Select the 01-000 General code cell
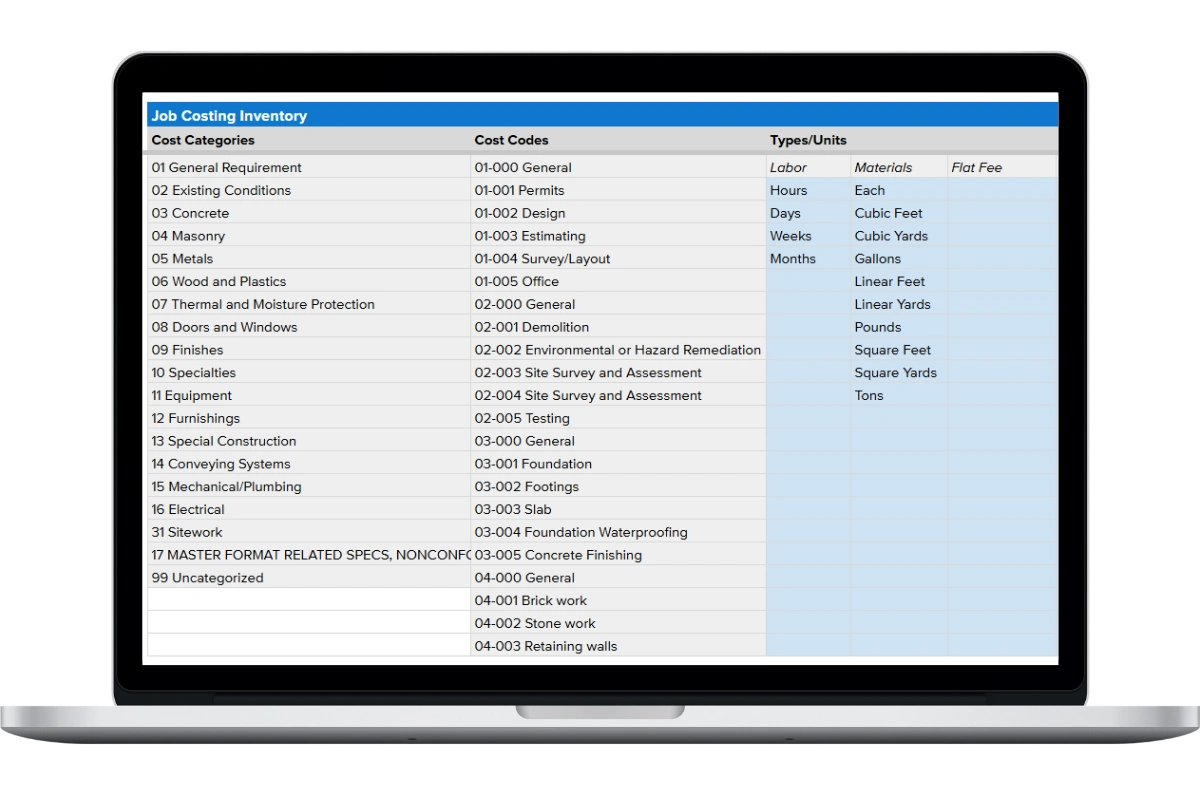Image resolution: width=1200 pixels, height=794 pixels. [618, 167]
